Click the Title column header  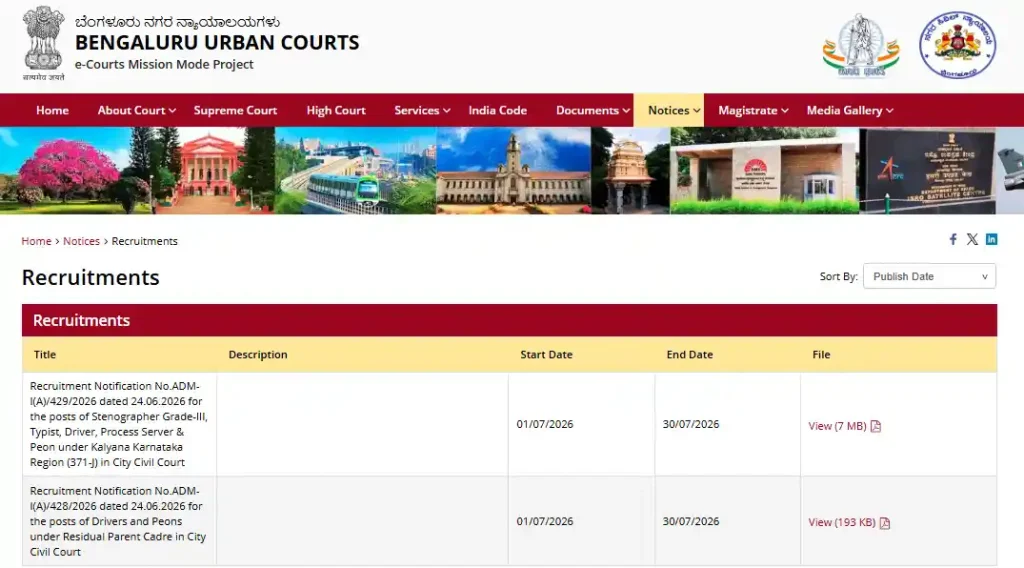pos(44,355)
